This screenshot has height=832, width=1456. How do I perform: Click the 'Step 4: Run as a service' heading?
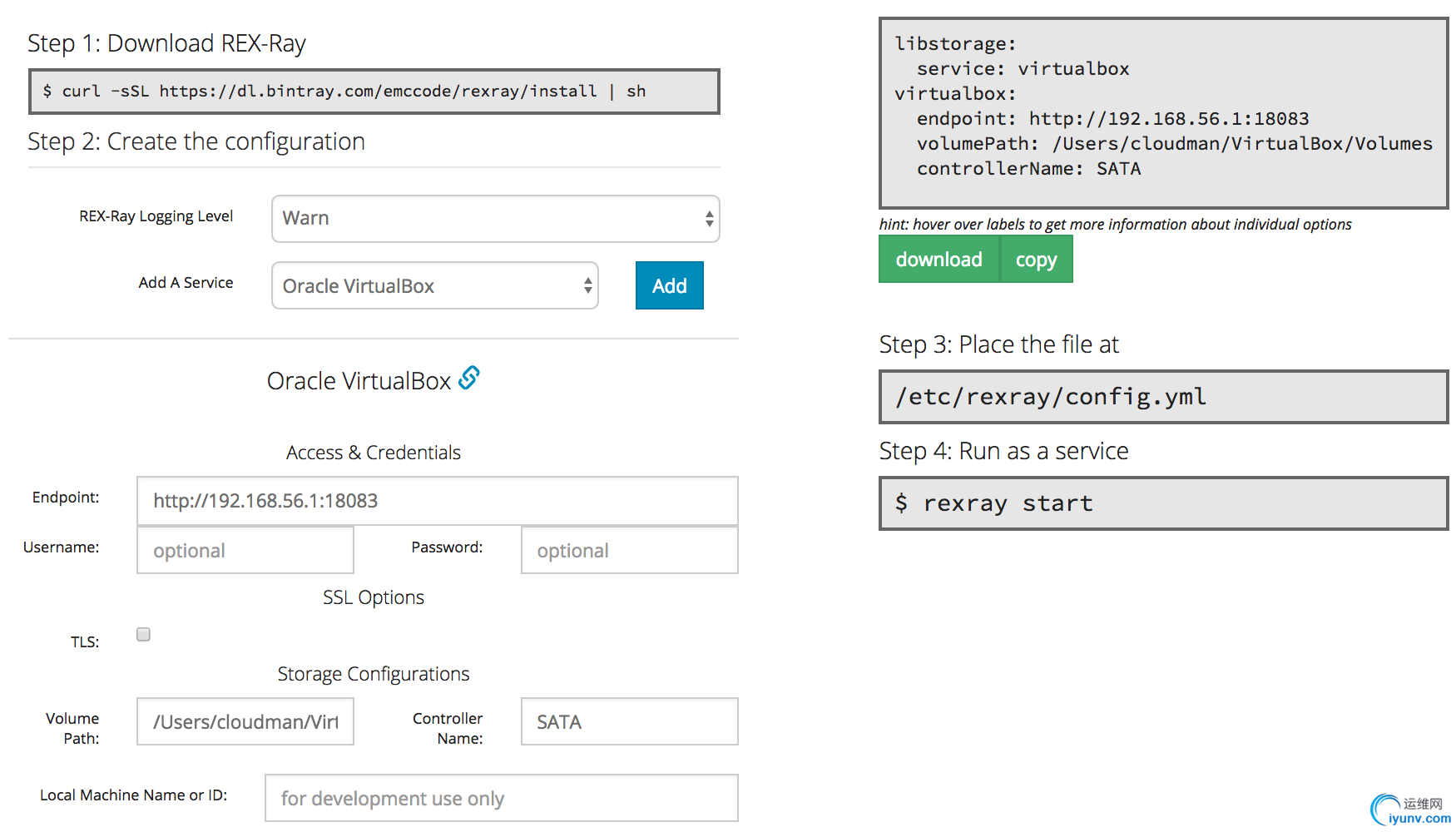coord(1003,451)
